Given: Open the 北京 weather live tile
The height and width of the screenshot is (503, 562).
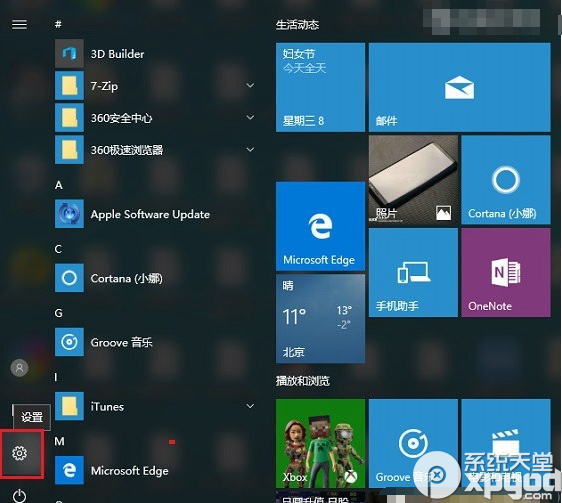Looking at the screenshot, I should pyautogui.click(x=320, y=319).
